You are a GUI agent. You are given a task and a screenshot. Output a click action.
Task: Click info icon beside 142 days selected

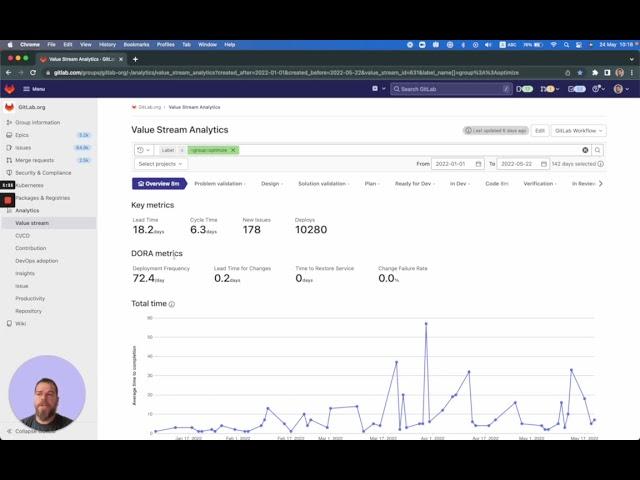601,164
